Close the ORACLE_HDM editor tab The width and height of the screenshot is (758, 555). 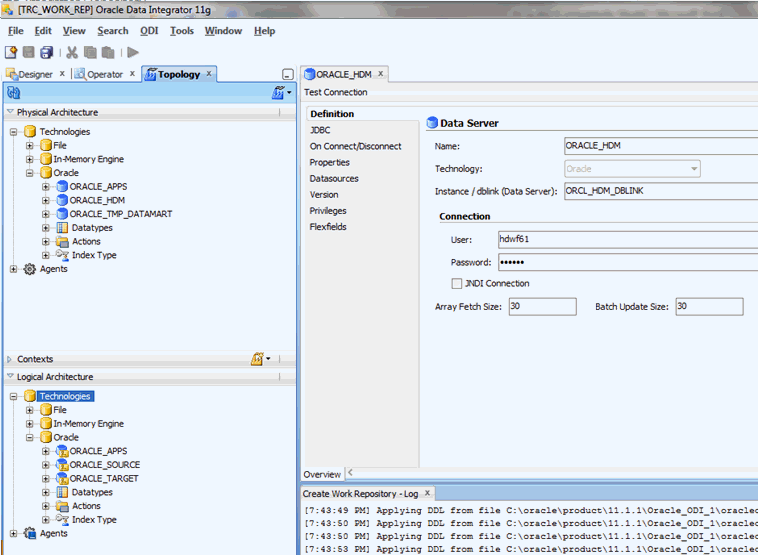pos(380,73)
